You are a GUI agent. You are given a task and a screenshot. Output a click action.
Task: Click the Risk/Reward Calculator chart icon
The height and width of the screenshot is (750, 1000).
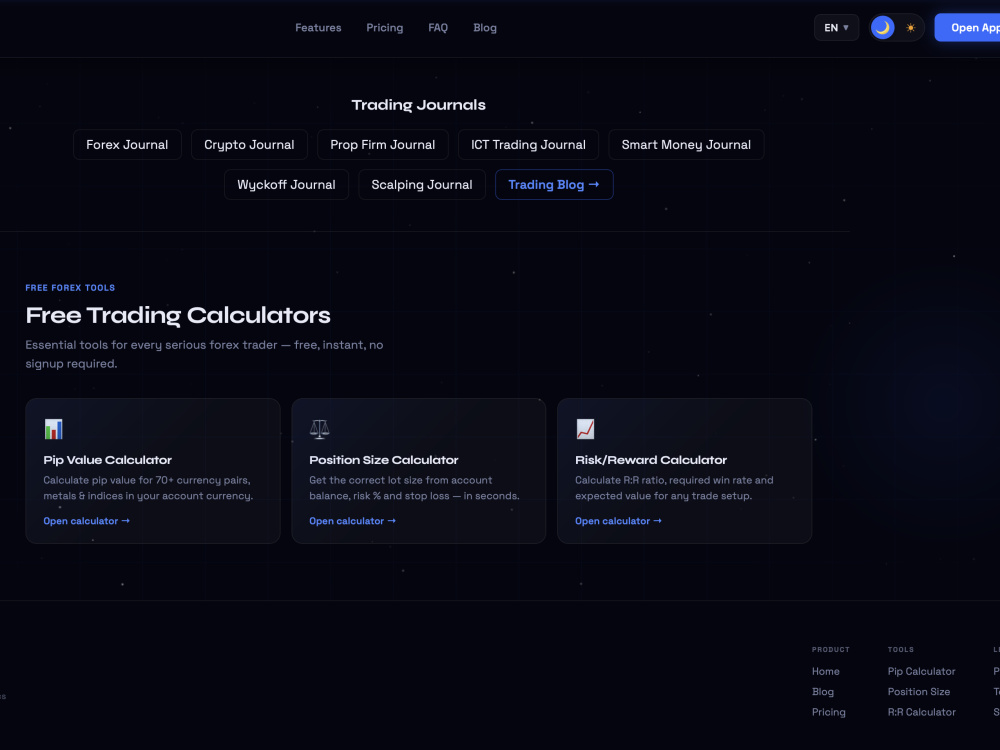[x=585, y=429]
